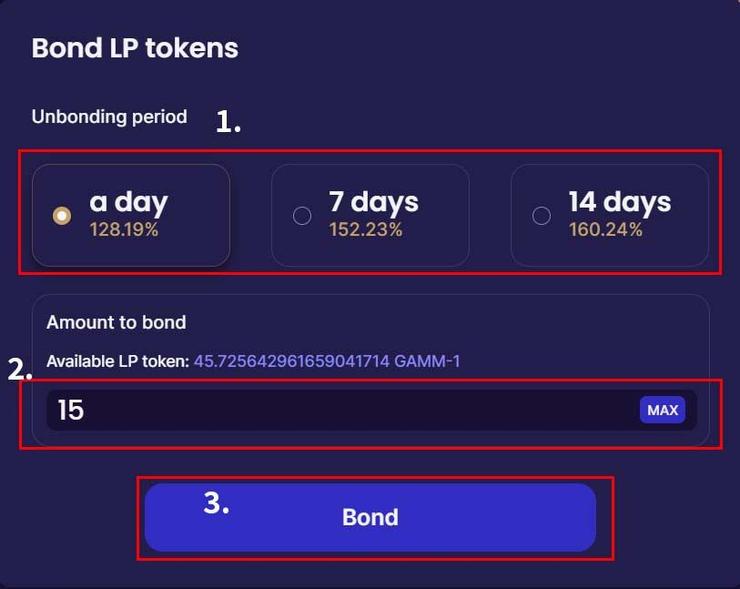Click the "Amount to bond" label
Viewport: 740px width, 589px height.
click(x=116, y=323)
